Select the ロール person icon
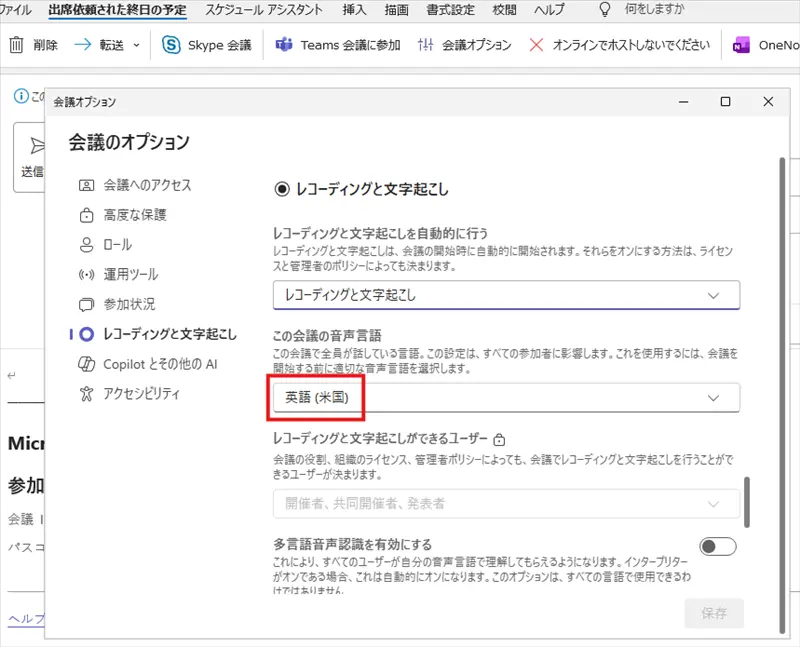The width and height of the screenshot is (800, 647). pos(86,244)
